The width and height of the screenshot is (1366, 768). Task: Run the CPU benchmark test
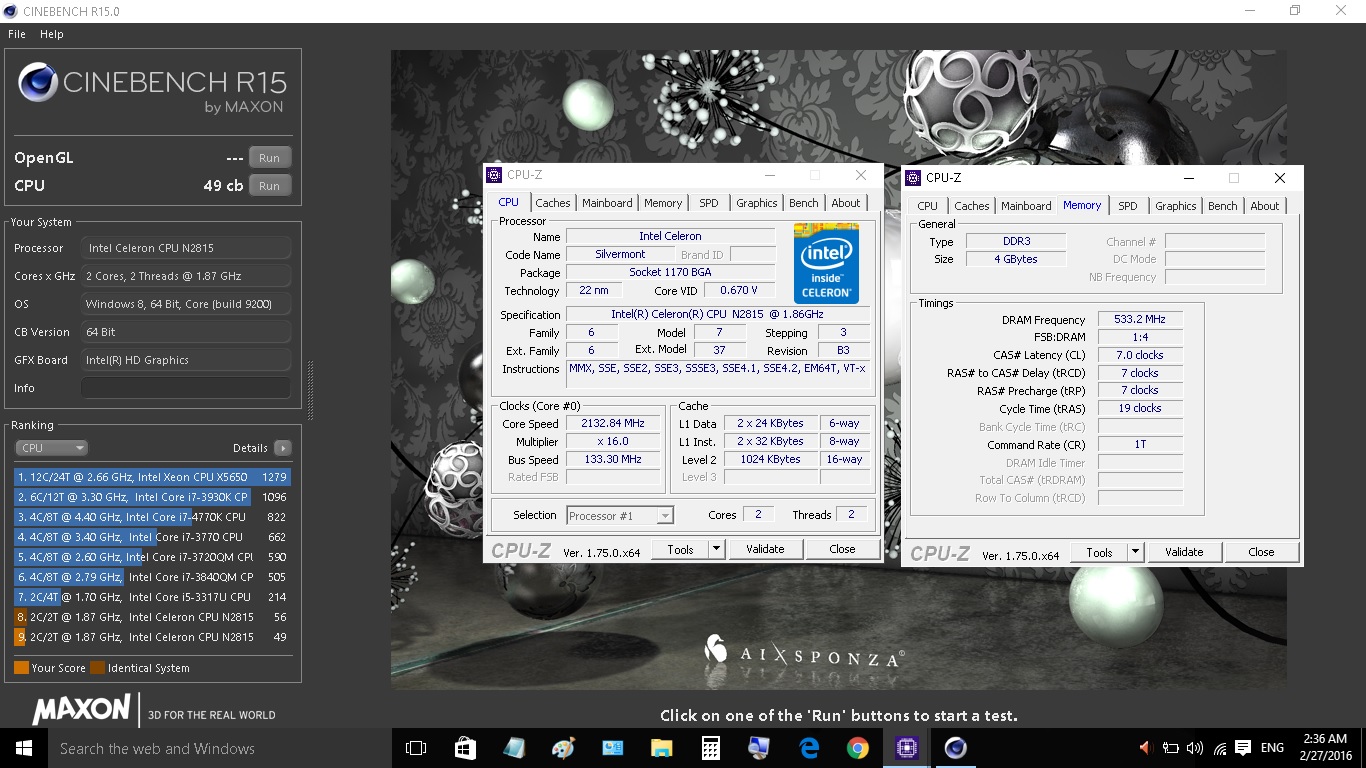click(x=269, y=186)
